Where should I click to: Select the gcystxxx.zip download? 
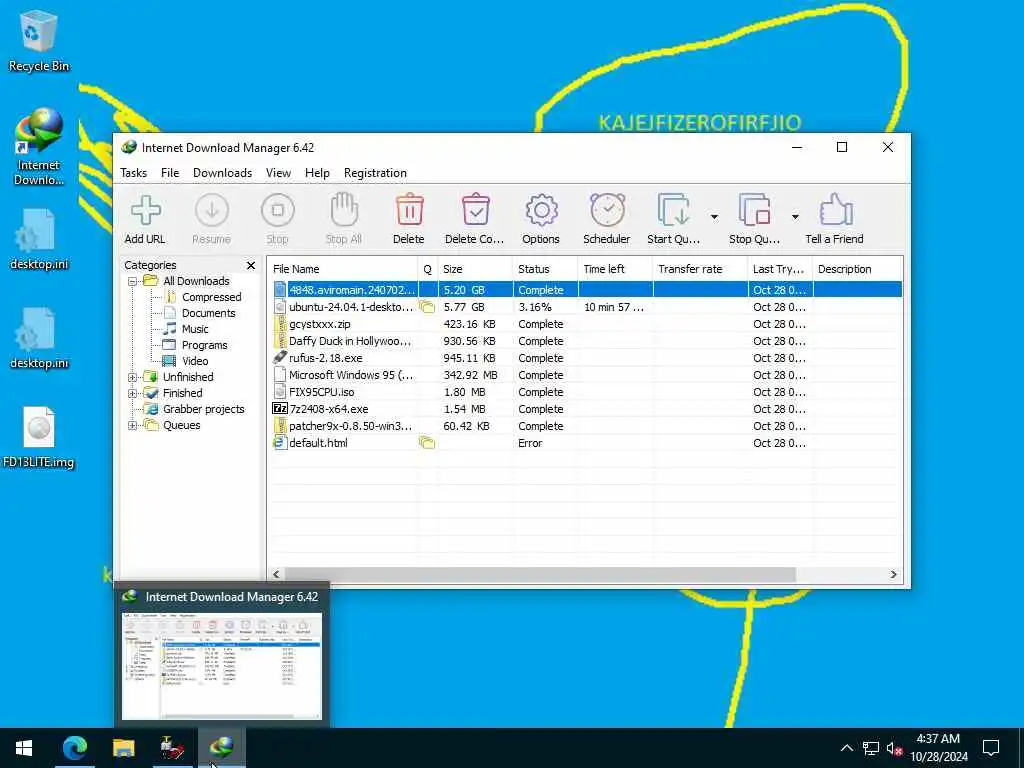(586, 324)
